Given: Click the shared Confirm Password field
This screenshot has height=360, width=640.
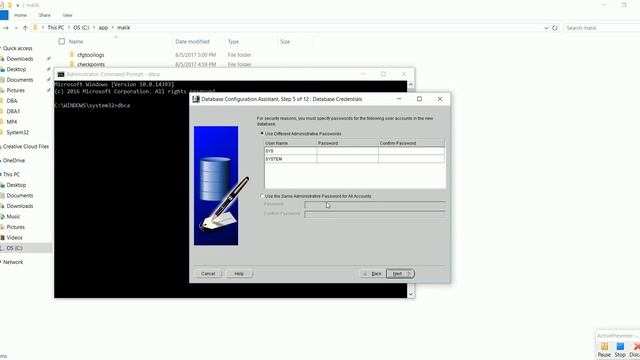Looking at the screenshot, I should [x=375, y=214].
